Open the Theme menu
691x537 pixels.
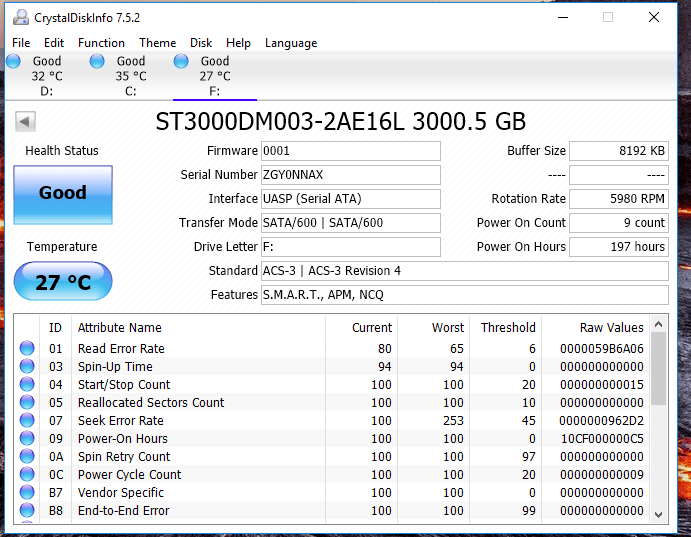[x=157, y=43]
